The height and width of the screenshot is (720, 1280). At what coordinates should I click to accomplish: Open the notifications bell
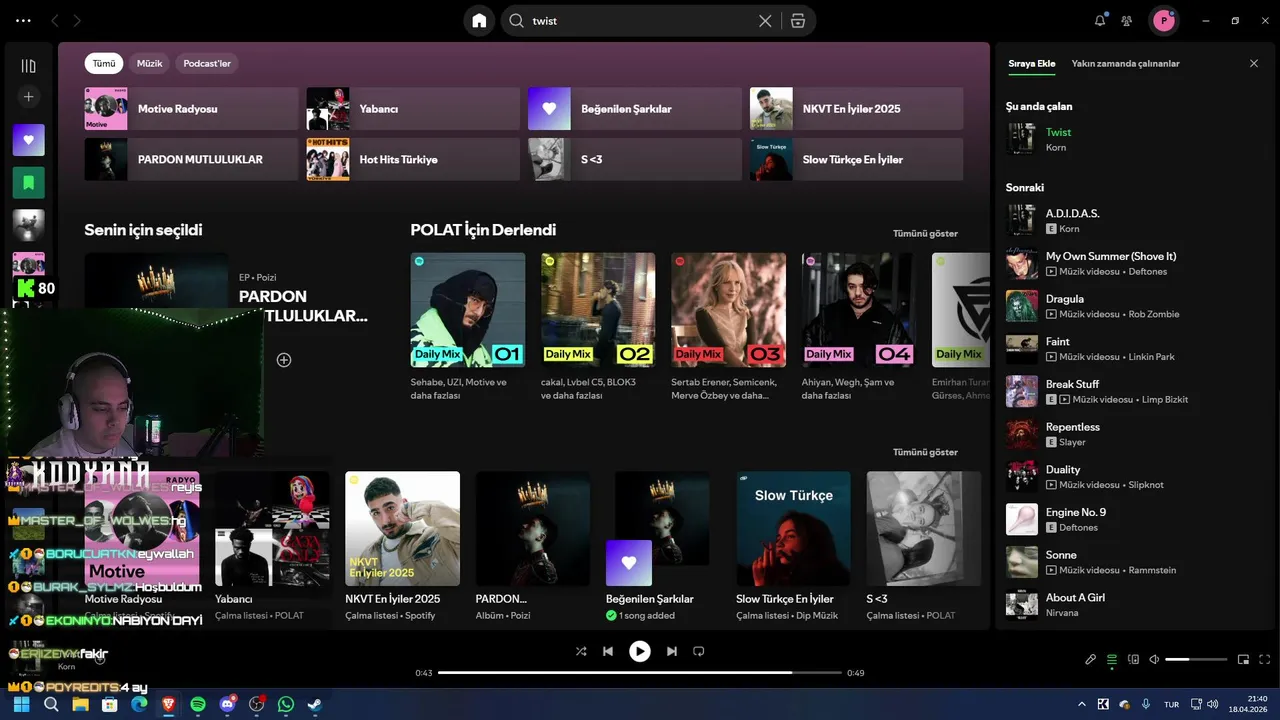pos(1100,20)
